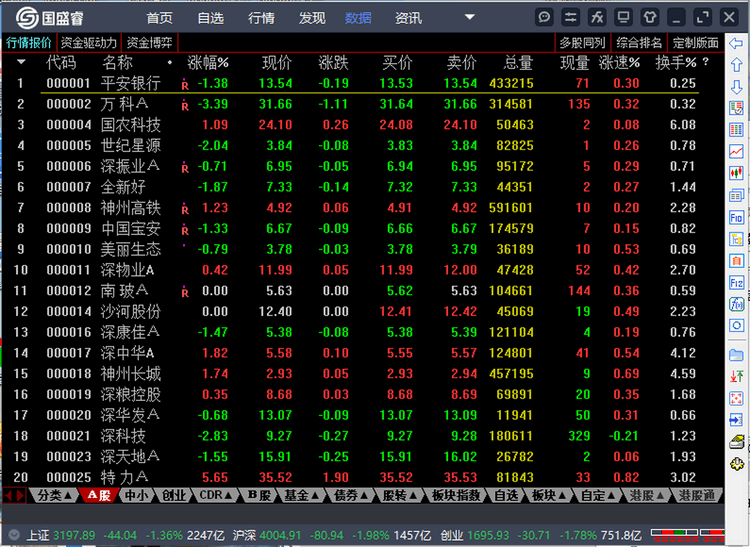
Task: Click the F12 sidebar icon
Action: [x=736, y=283]
